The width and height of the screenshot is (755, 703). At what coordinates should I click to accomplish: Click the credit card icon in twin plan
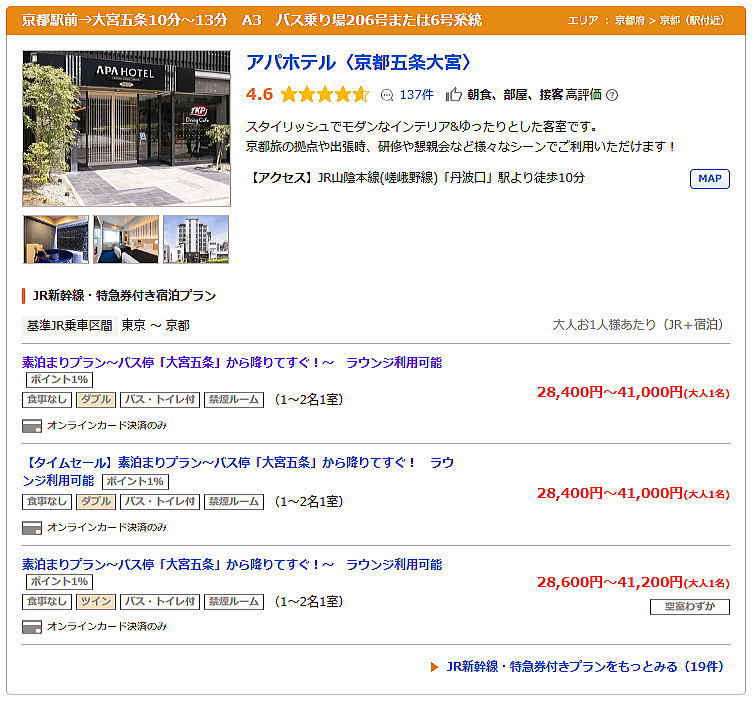[32, 626]
